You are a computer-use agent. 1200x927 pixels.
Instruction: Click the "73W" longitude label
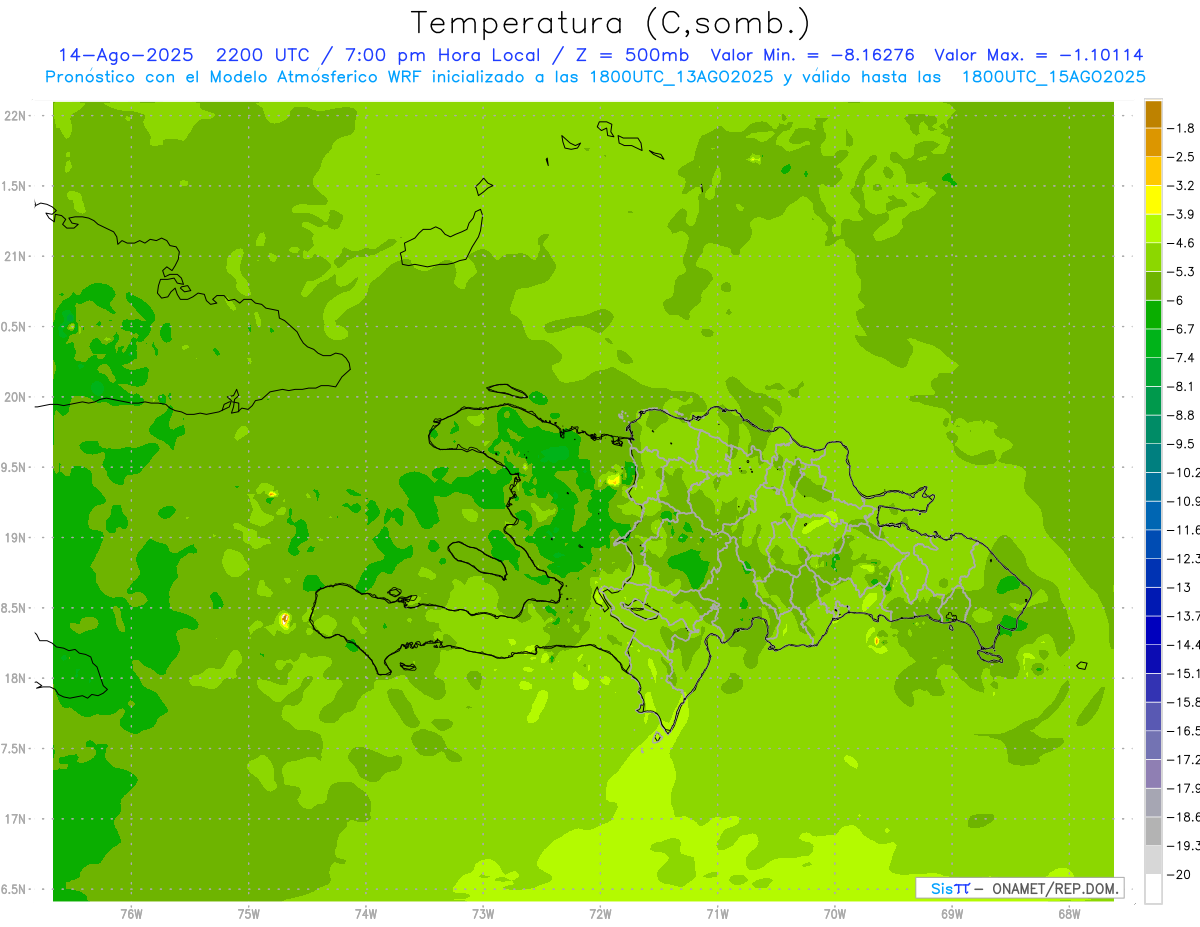click(483, 913)
